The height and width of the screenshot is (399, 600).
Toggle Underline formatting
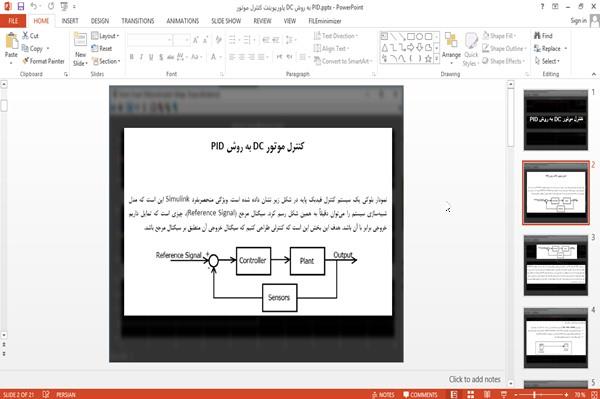(151, 57)
